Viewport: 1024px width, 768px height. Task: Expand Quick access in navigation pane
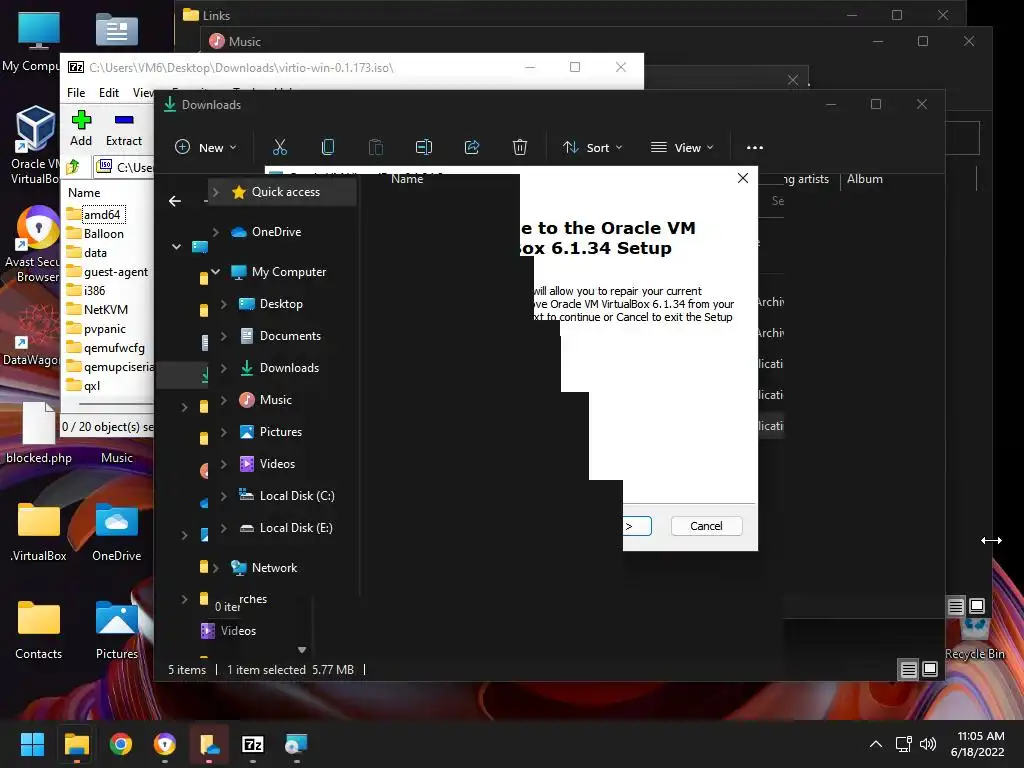[x=216, y=192]
